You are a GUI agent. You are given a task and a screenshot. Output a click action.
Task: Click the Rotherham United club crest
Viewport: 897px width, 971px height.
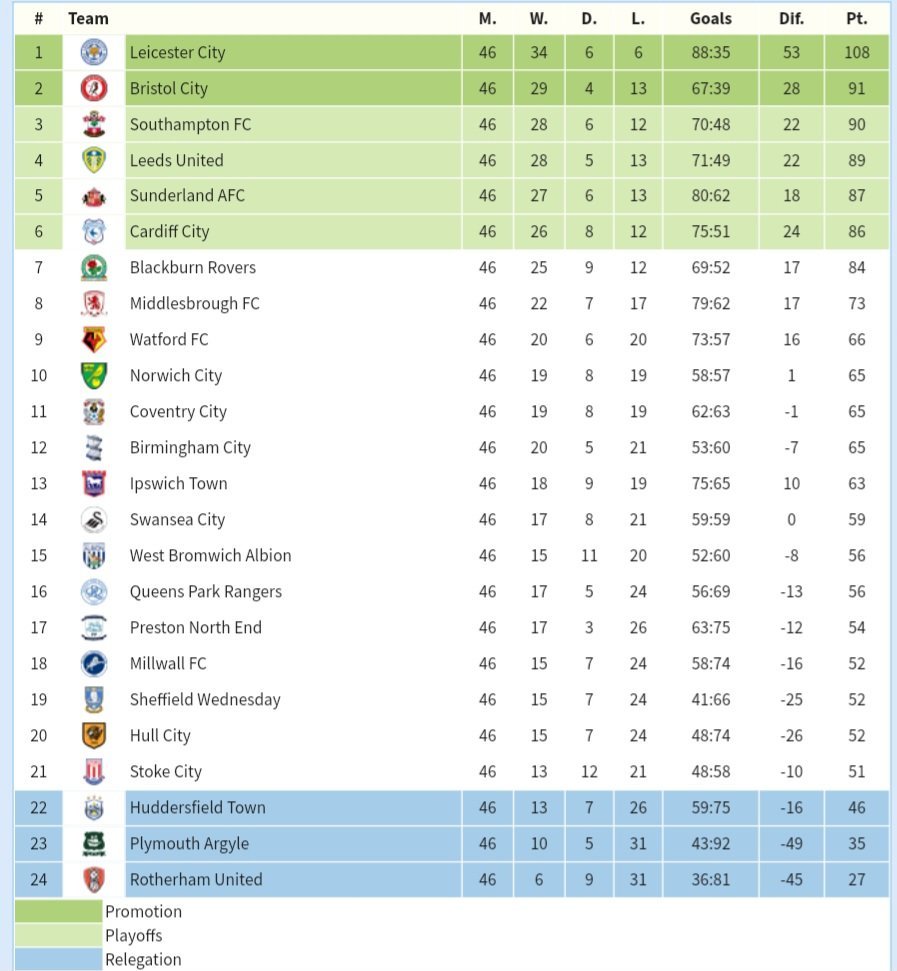94,879
